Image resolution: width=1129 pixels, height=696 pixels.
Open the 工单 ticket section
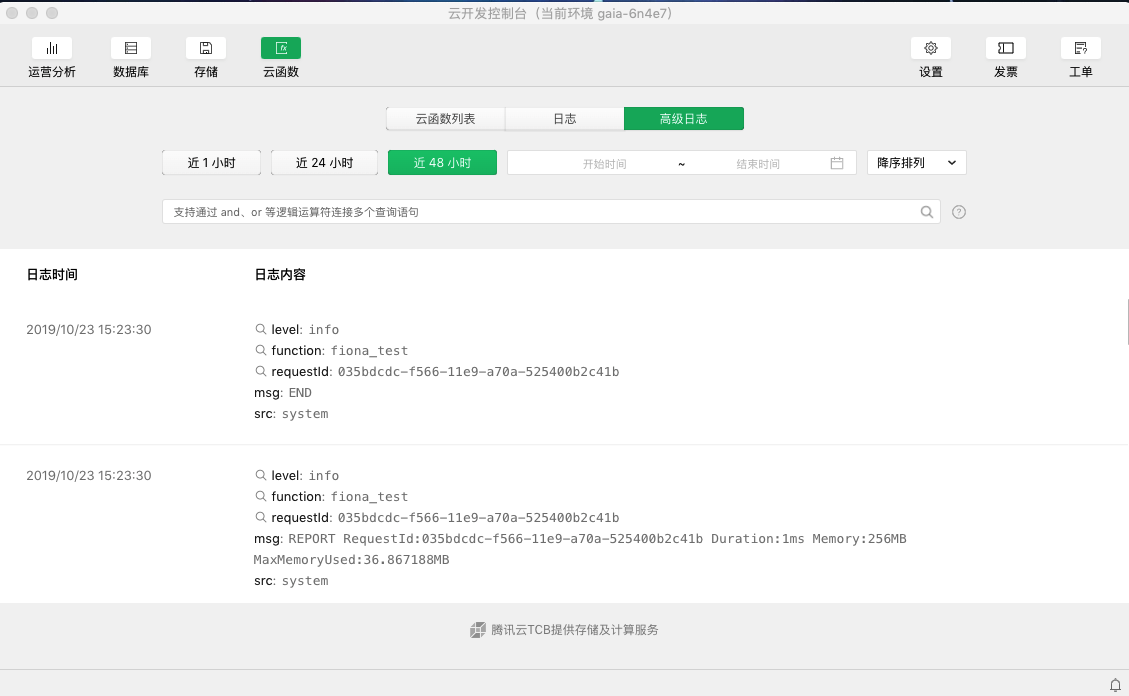pos(1080,57)
